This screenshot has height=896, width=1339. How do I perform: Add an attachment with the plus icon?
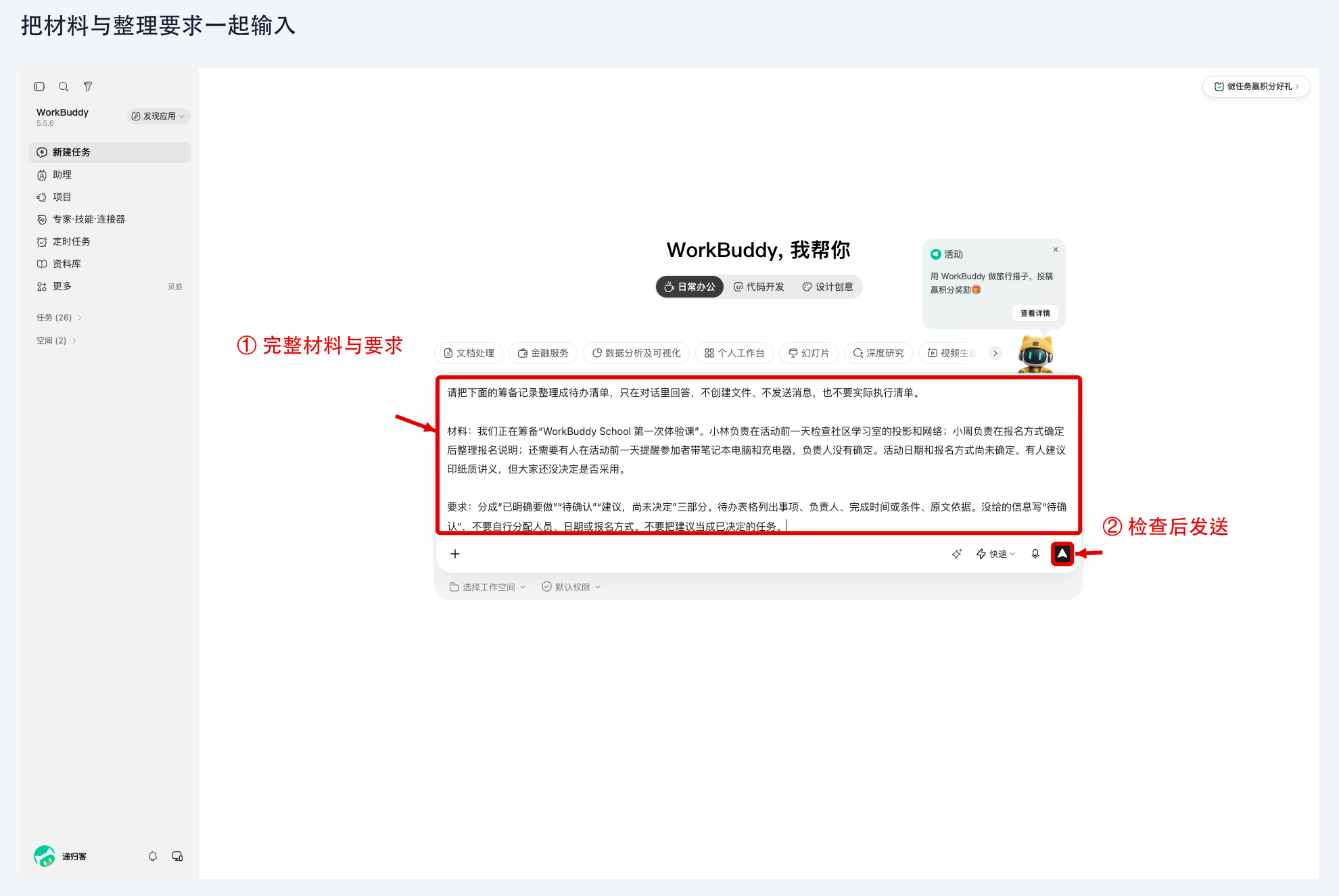coord(455,554)
